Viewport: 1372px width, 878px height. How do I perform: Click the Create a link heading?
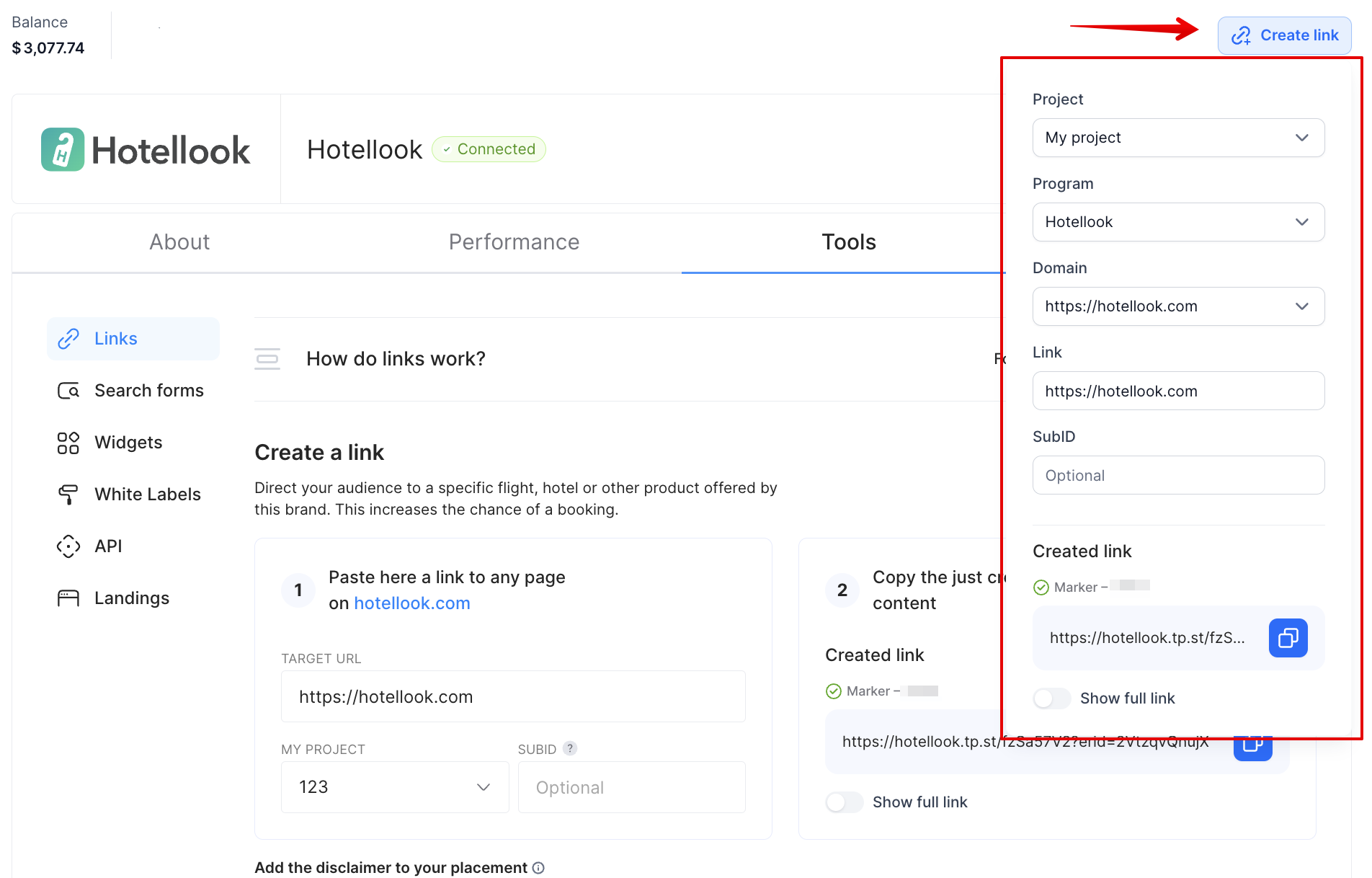click(x=319, y=453)
